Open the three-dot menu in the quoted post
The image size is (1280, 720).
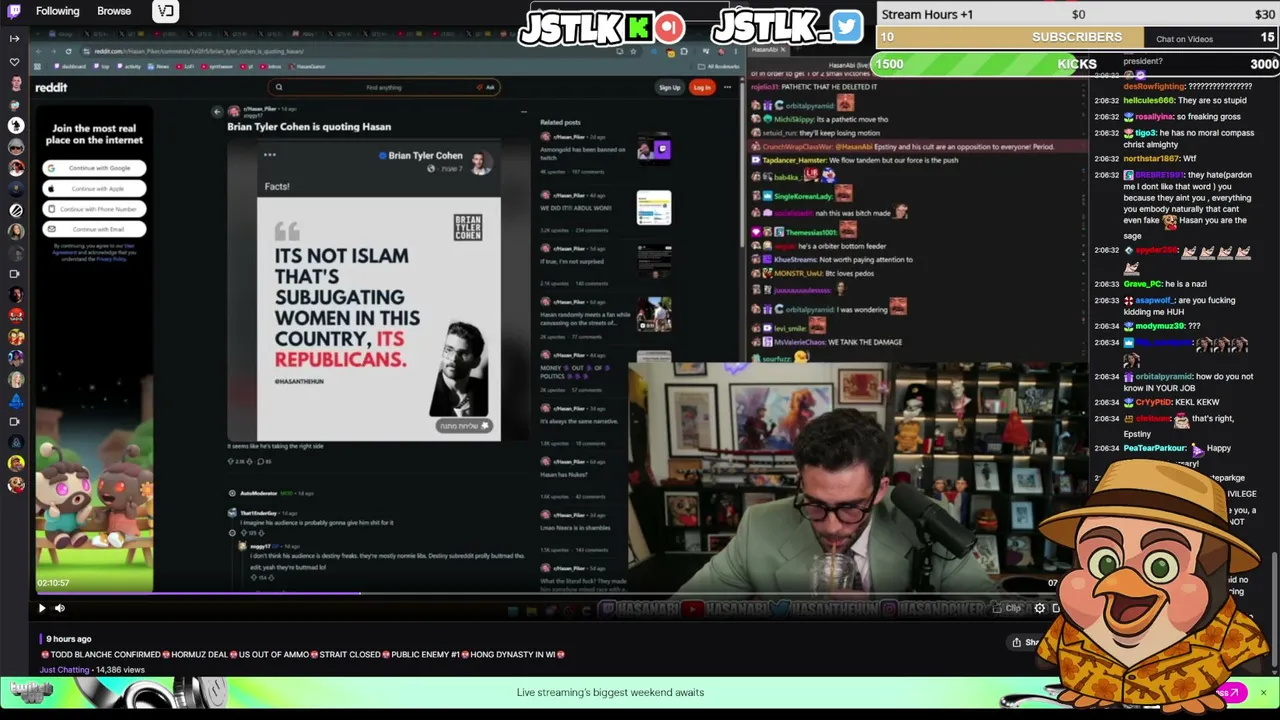coord(269,155)
